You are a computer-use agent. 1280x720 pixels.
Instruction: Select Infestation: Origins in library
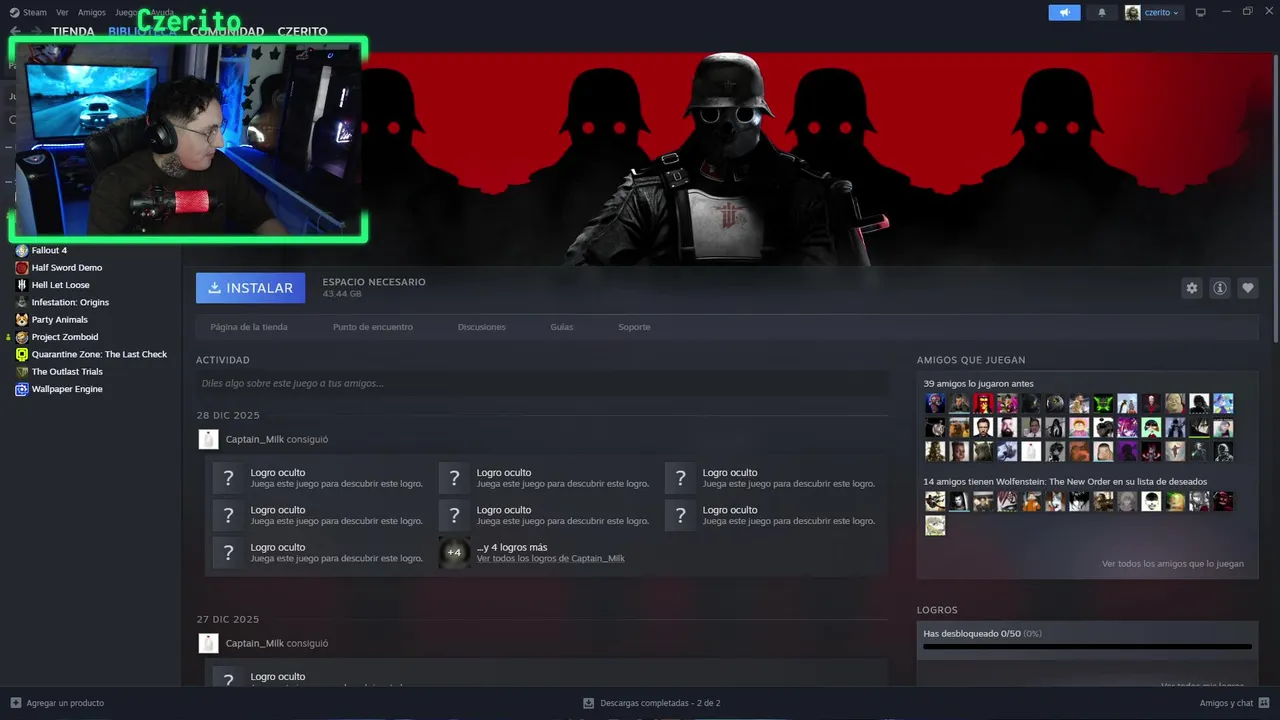[x=70, y=302]
